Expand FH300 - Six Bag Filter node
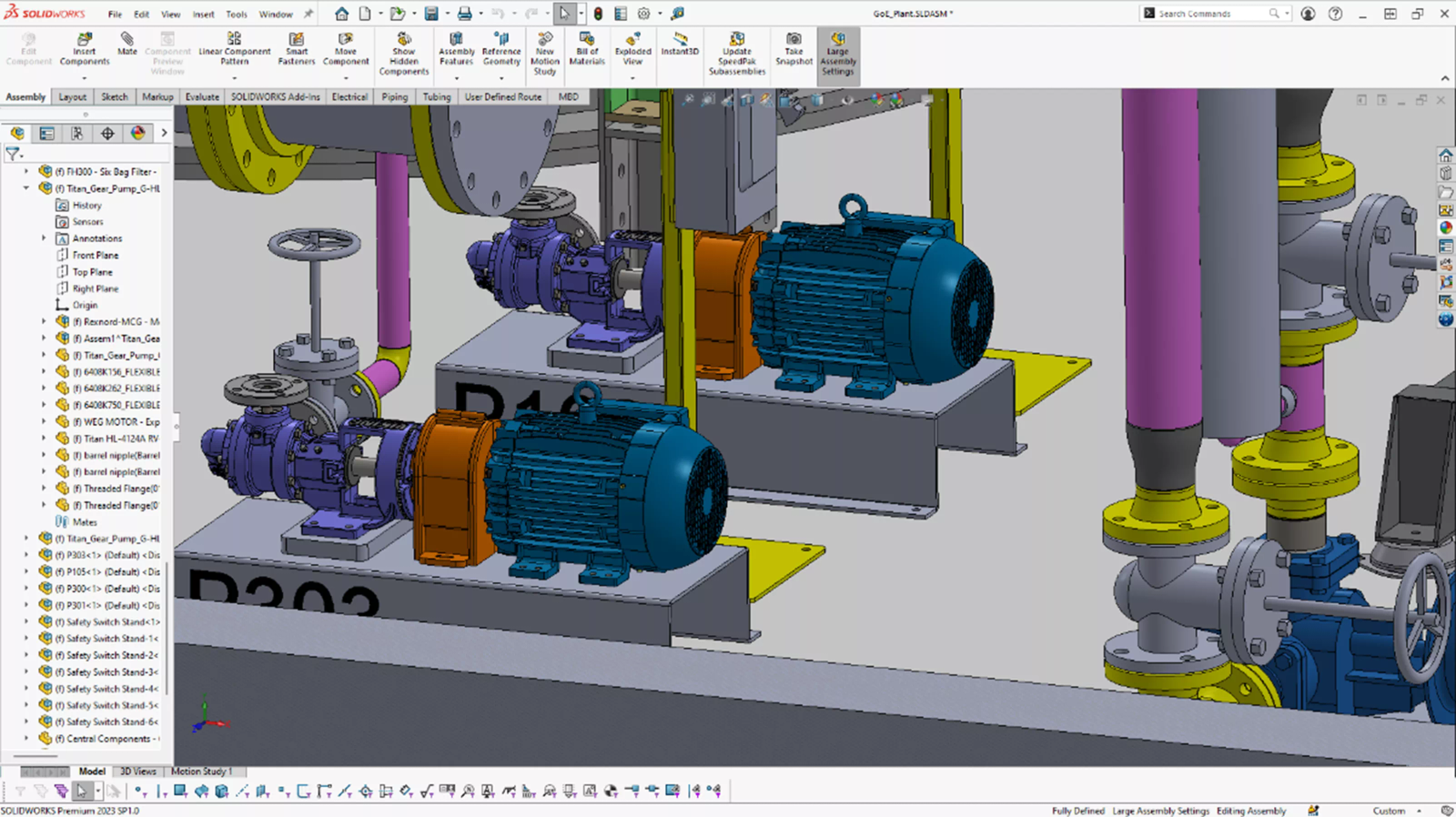Image resolution: width=1456 pixels, height=817 pixels. point(26,171)
